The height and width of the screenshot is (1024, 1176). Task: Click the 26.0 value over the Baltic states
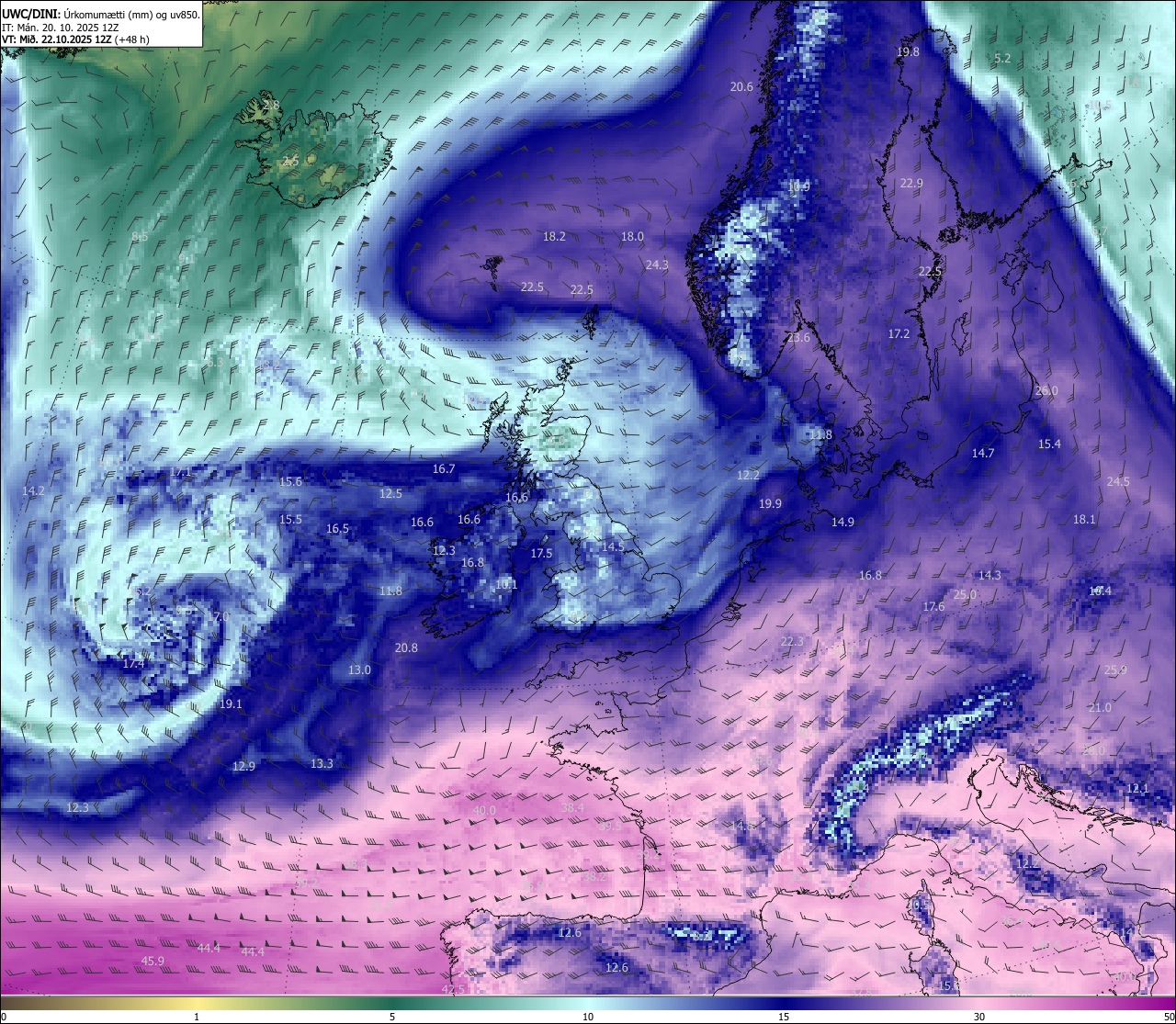coord(1046,390)
